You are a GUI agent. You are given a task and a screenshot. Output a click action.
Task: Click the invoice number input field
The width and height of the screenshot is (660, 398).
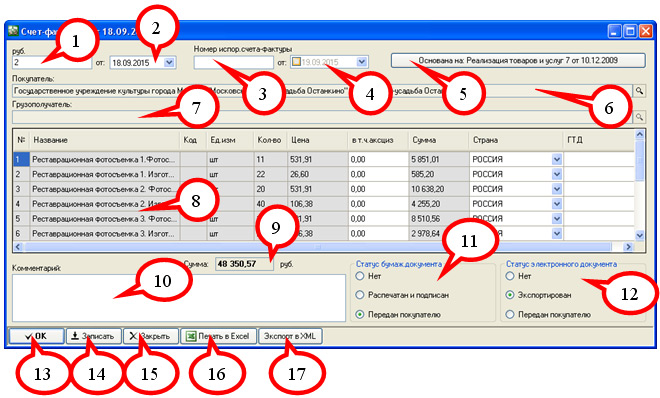(x=52, y=63)
